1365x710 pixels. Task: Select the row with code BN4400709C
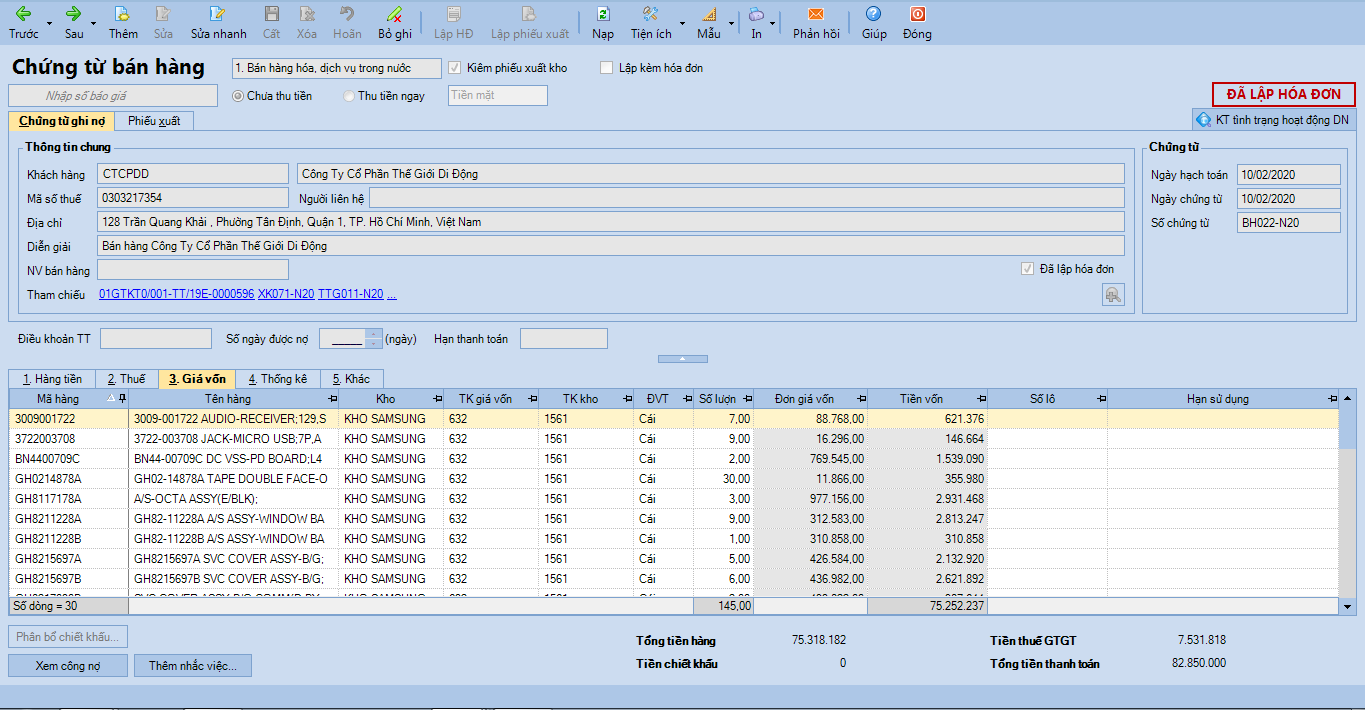pyautogui.click(x=674, y=459)
